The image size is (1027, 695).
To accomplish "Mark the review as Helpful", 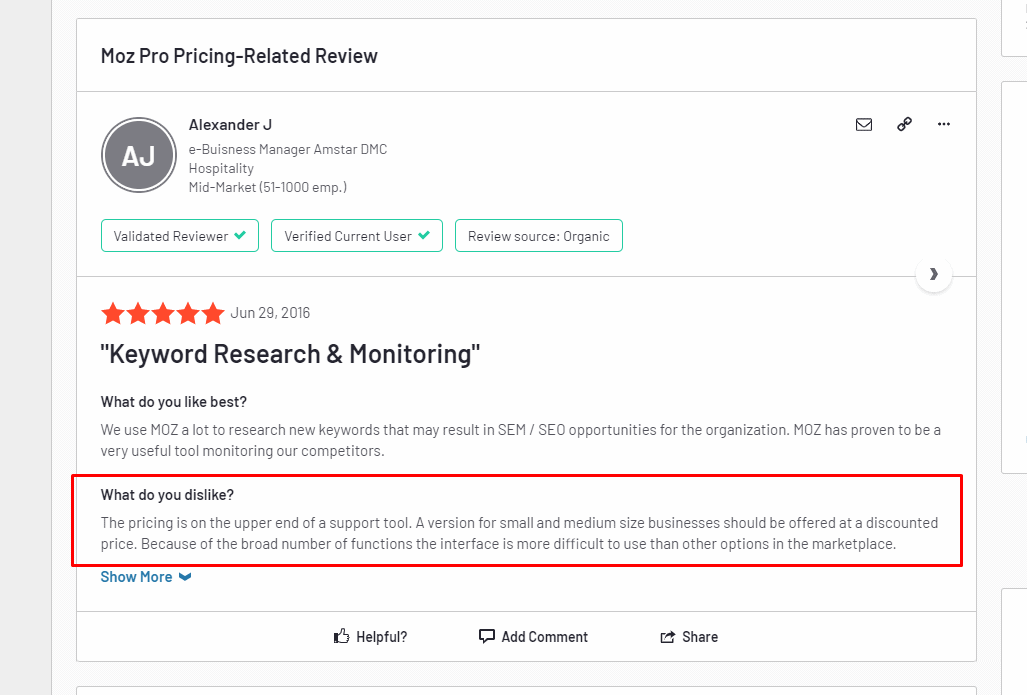I will pyautogui.click(x=370, y=636).
